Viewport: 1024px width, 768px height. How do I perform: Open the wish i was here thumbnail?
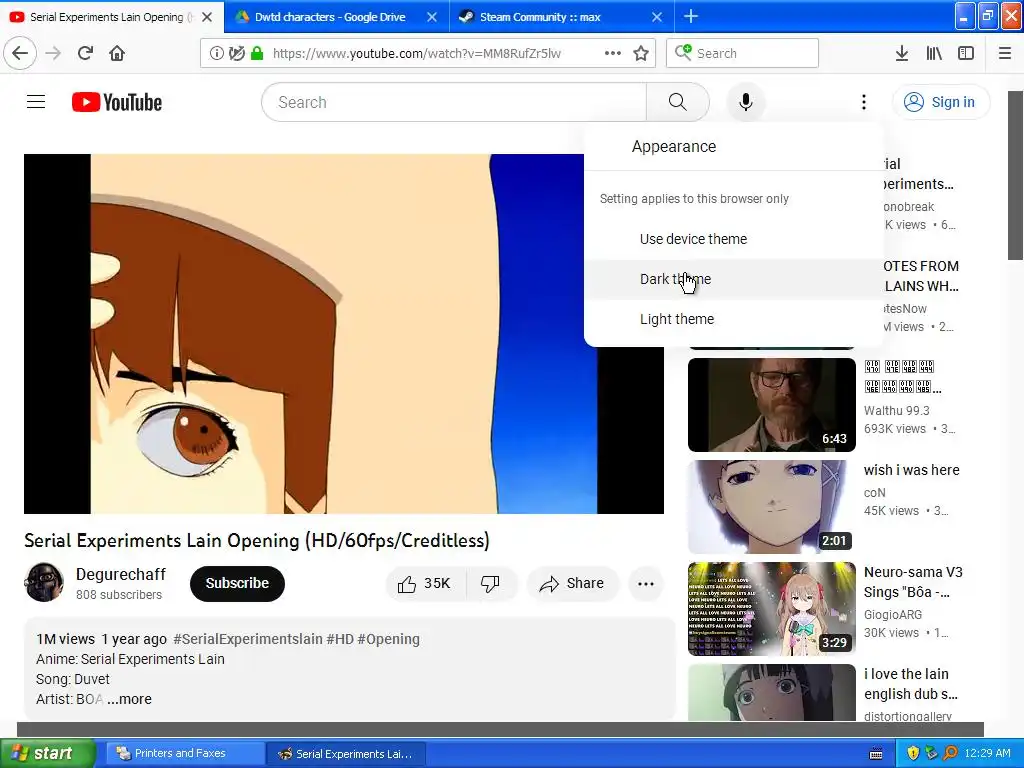coord(771,507)
